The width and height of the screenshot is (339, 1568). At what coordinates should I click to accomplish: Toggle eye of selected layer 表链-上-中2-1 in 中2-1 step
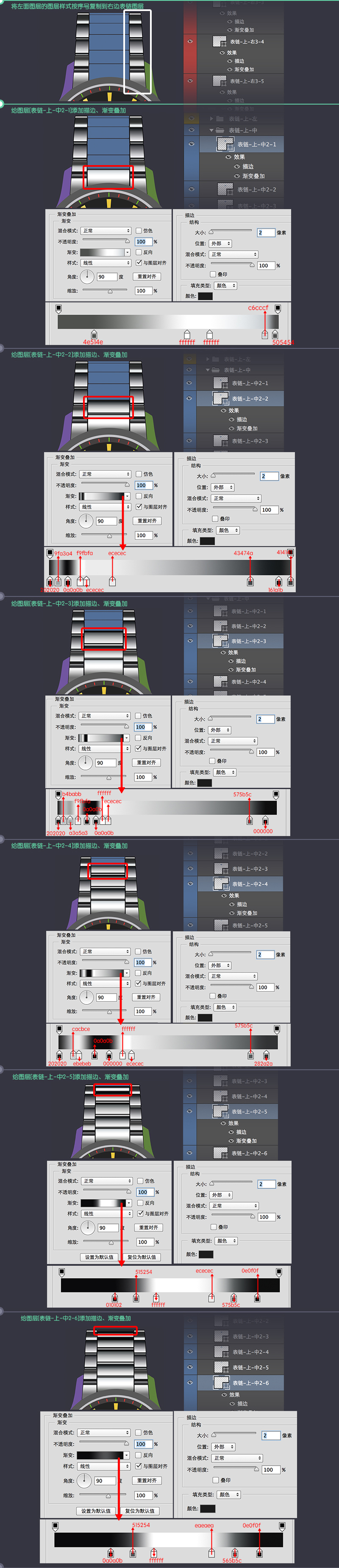click(192, 144)
